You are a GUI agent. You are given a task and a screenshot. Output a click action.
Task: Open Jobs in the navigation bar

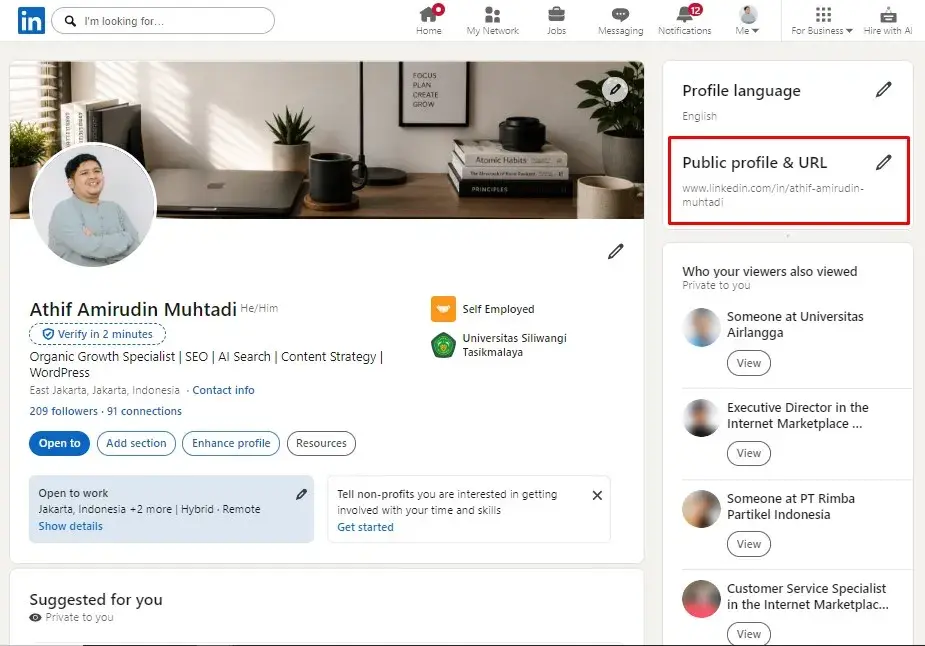point(556,21)
